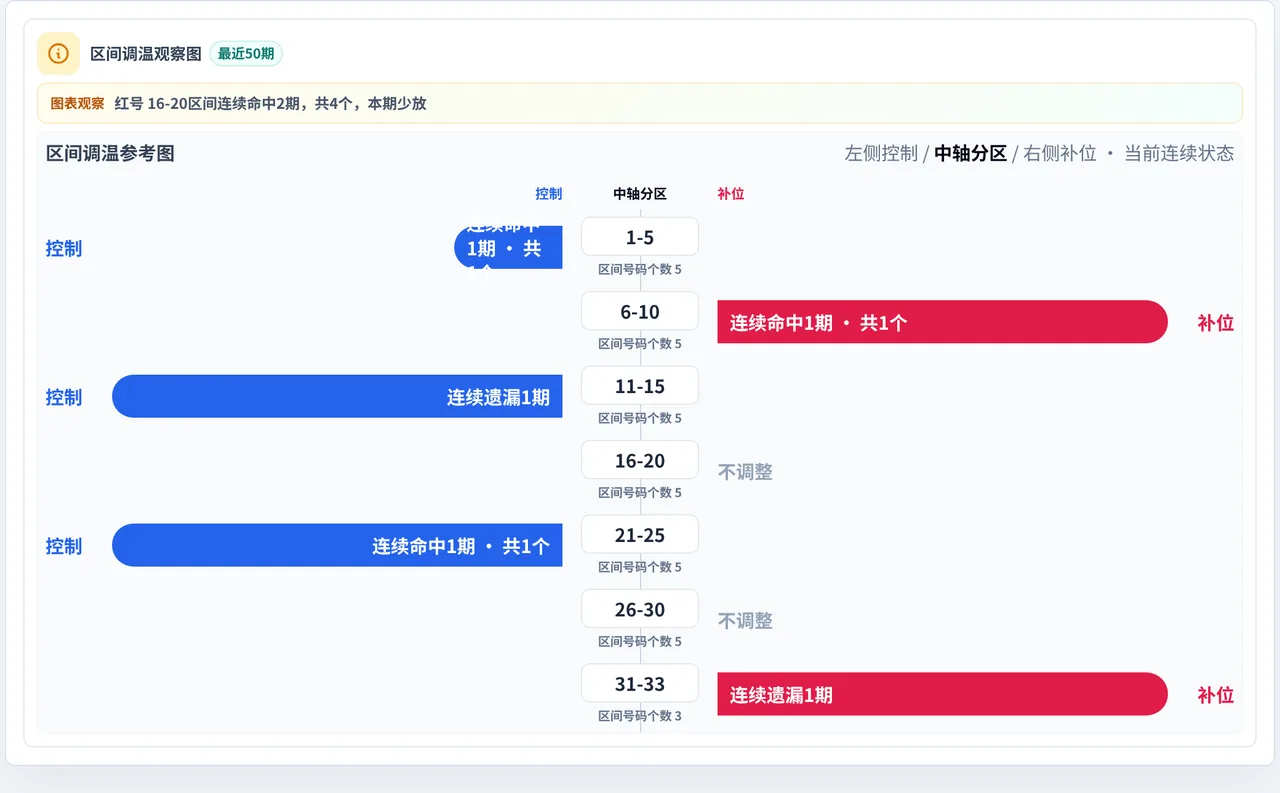Click the orange 图表观察 label
This screenshot has height=793, width=1280.
tap(77, 103)
